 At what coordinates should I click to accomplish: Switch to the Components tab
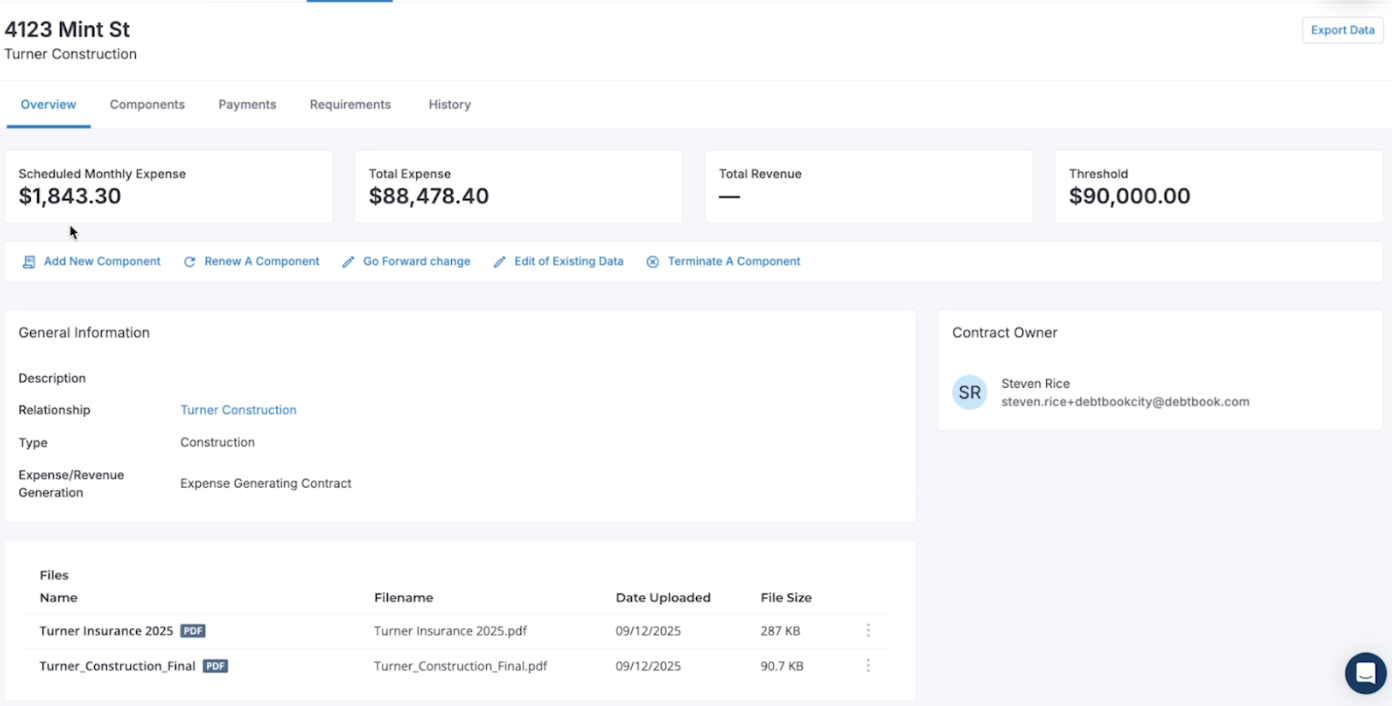click(147, 104)
